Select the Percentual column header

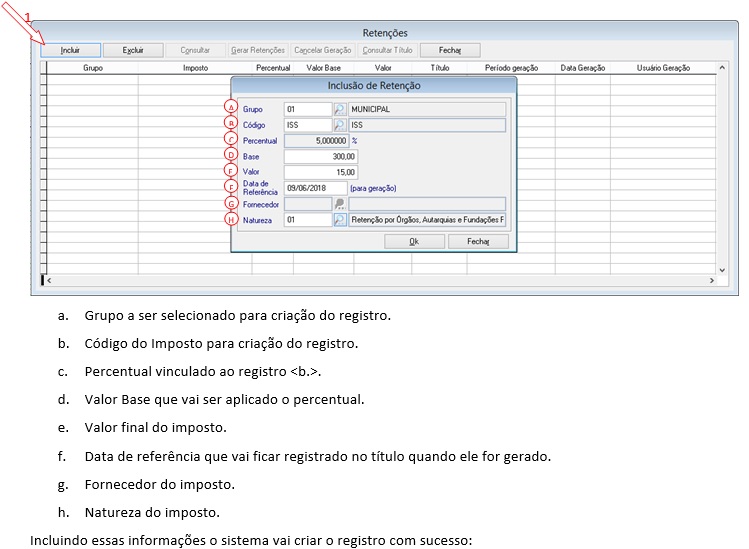(273, 68)
